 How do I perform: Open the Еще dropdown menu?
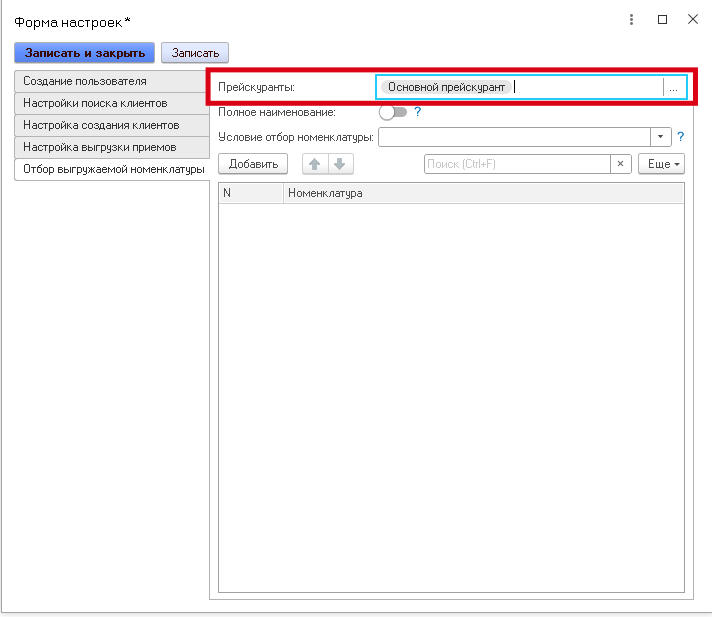(x=661, y=164)
